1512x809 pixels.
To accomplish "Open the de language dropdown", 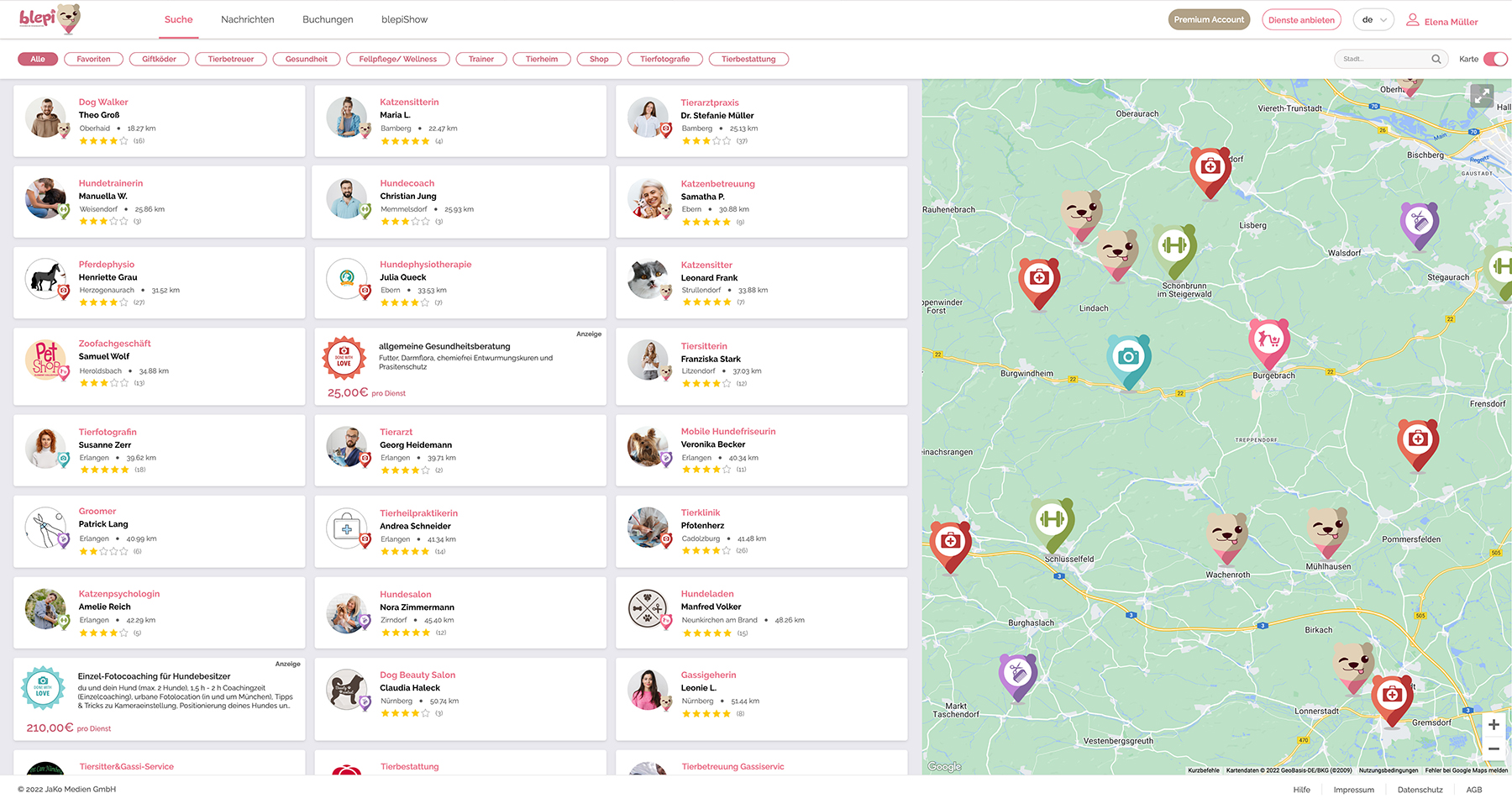I will coord(1373,20).
